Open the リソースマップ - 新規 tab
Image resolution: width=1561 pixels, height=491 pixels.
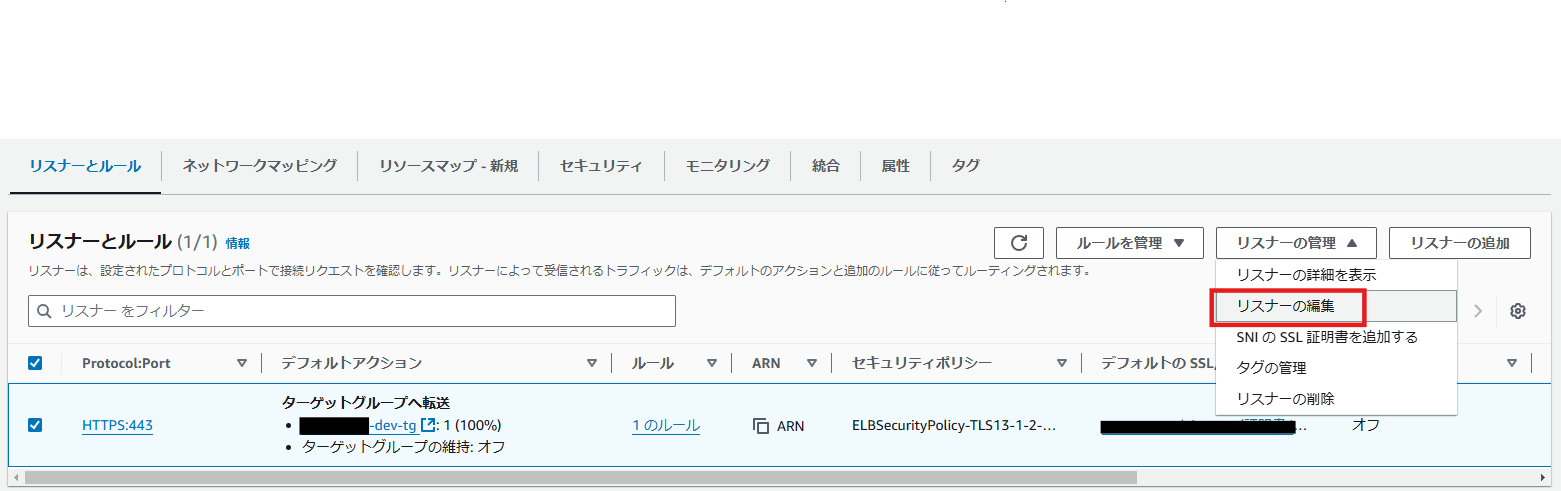[448, 166]
